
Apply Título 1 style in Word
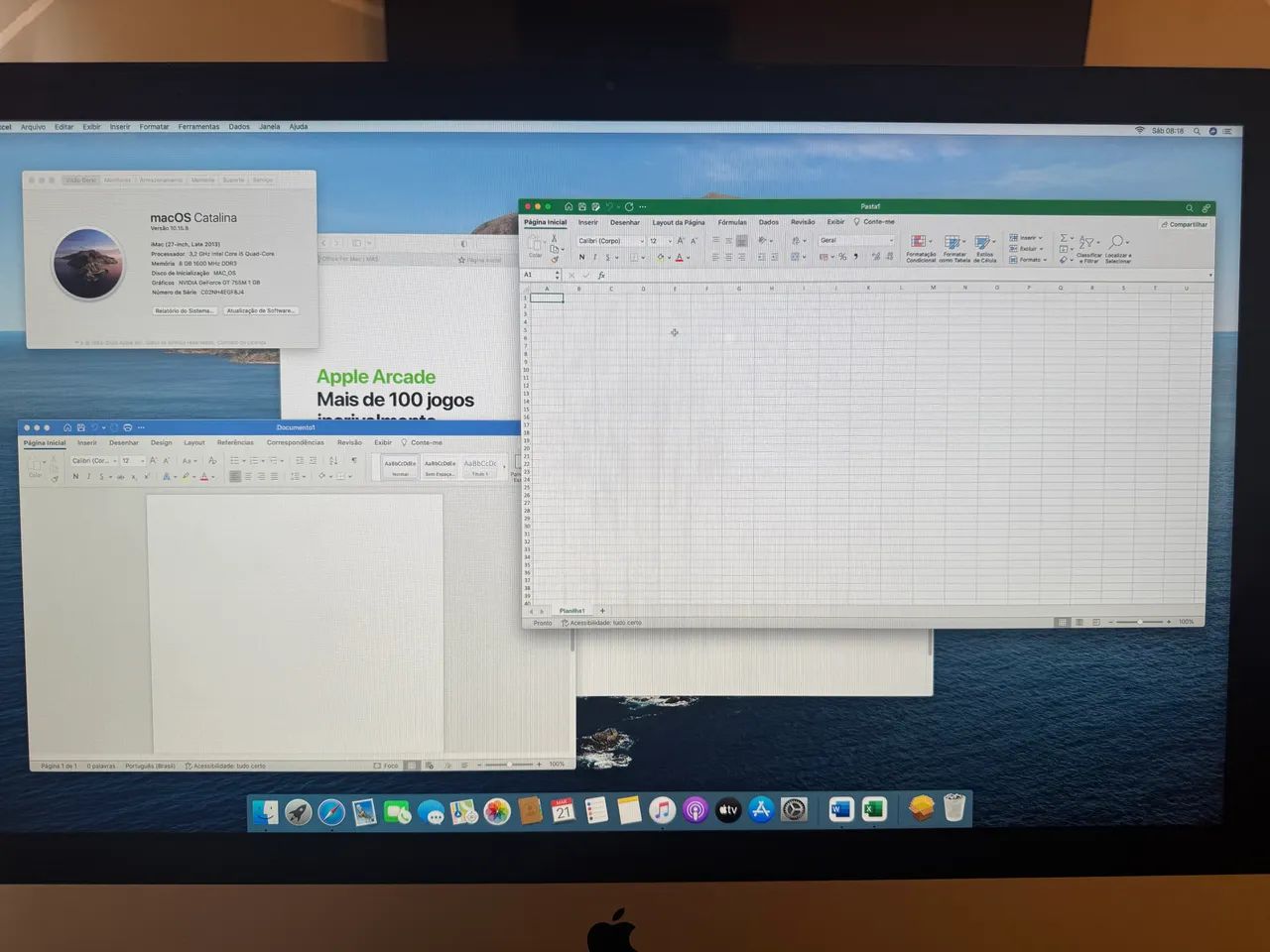click(479, 467)
